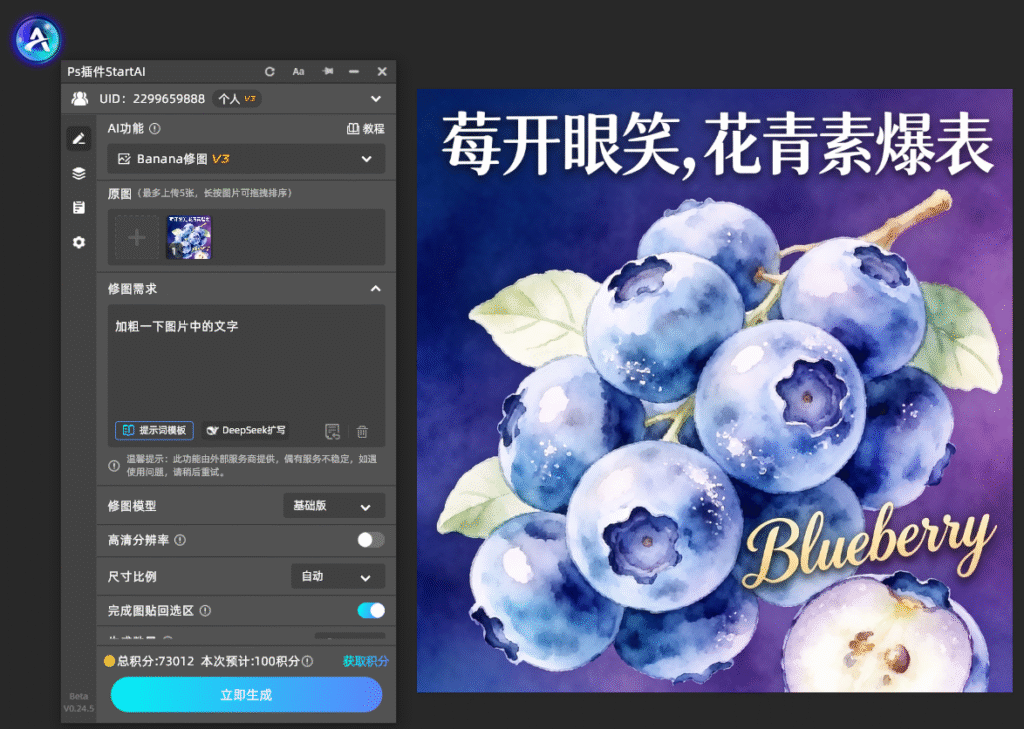
Task: Click the plus box to add image
Action: point(136,237)
